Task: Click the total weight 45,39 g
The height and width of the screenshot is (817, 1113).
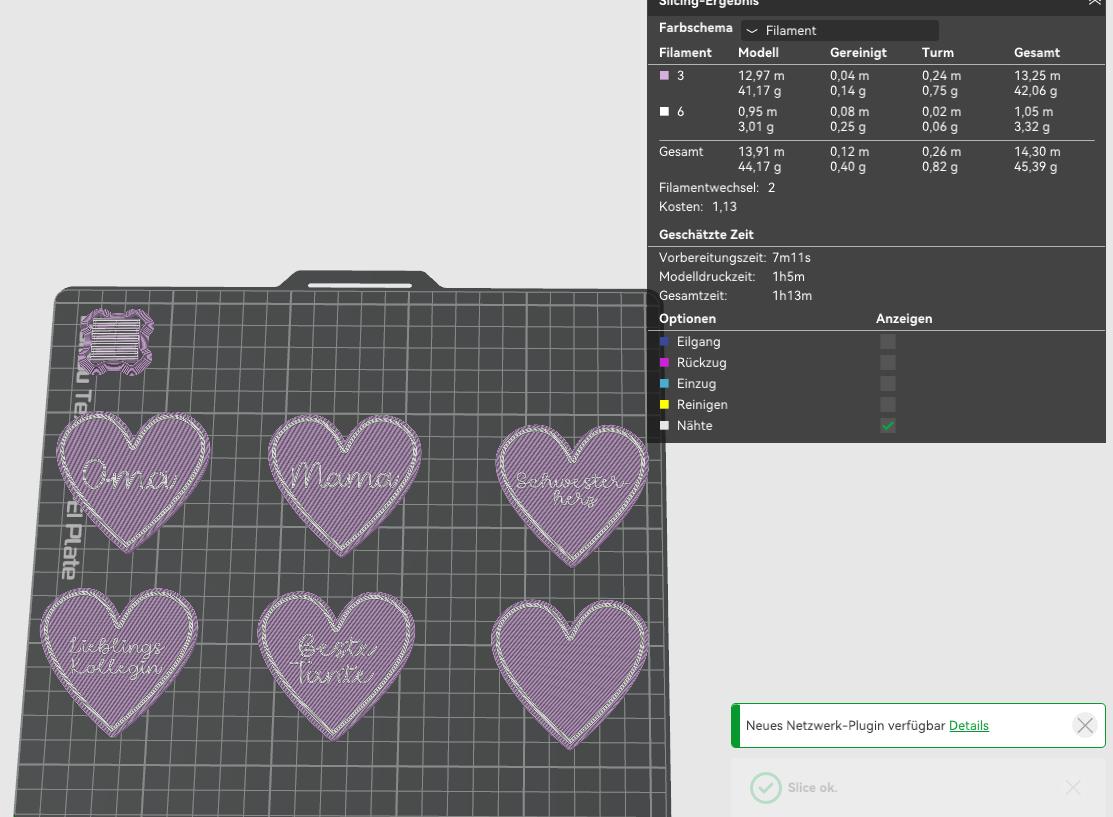Action: click(x=1036, y=167)
